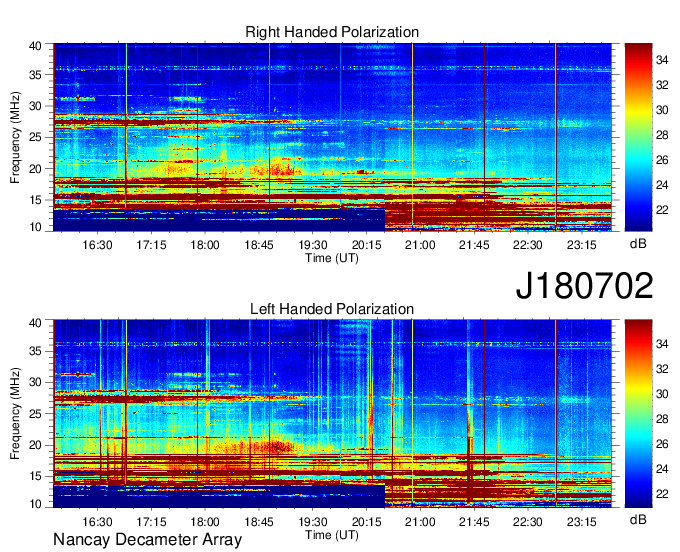Image resolution: width=680 pixels, height=552 pixels.
Task: Click the 19:30 time tick of Left Handed plot
Action: 313,522
